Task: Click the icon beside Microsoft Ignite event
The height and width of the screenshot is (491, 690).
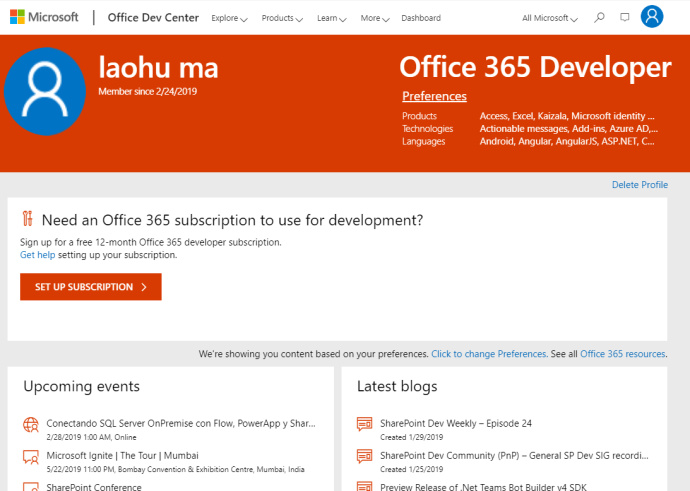Action: coord(31,458)
